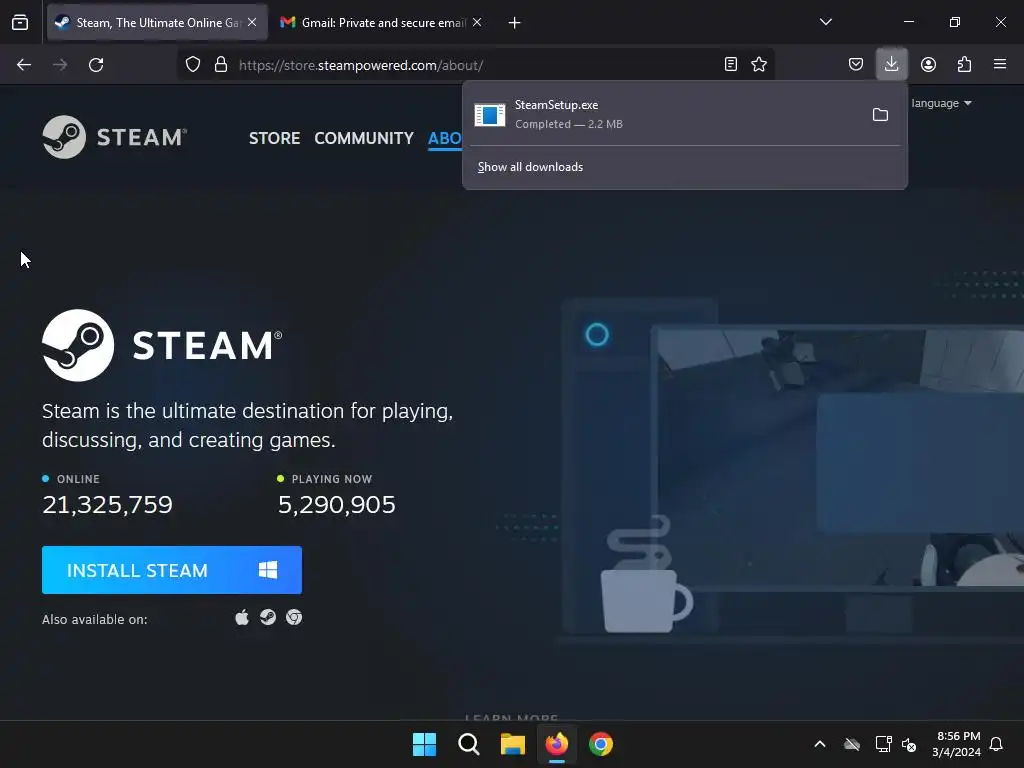Screen dimensions: 1024x768
Task: Click Firefox icon in taskbar
Action: [x=556, y=744]
